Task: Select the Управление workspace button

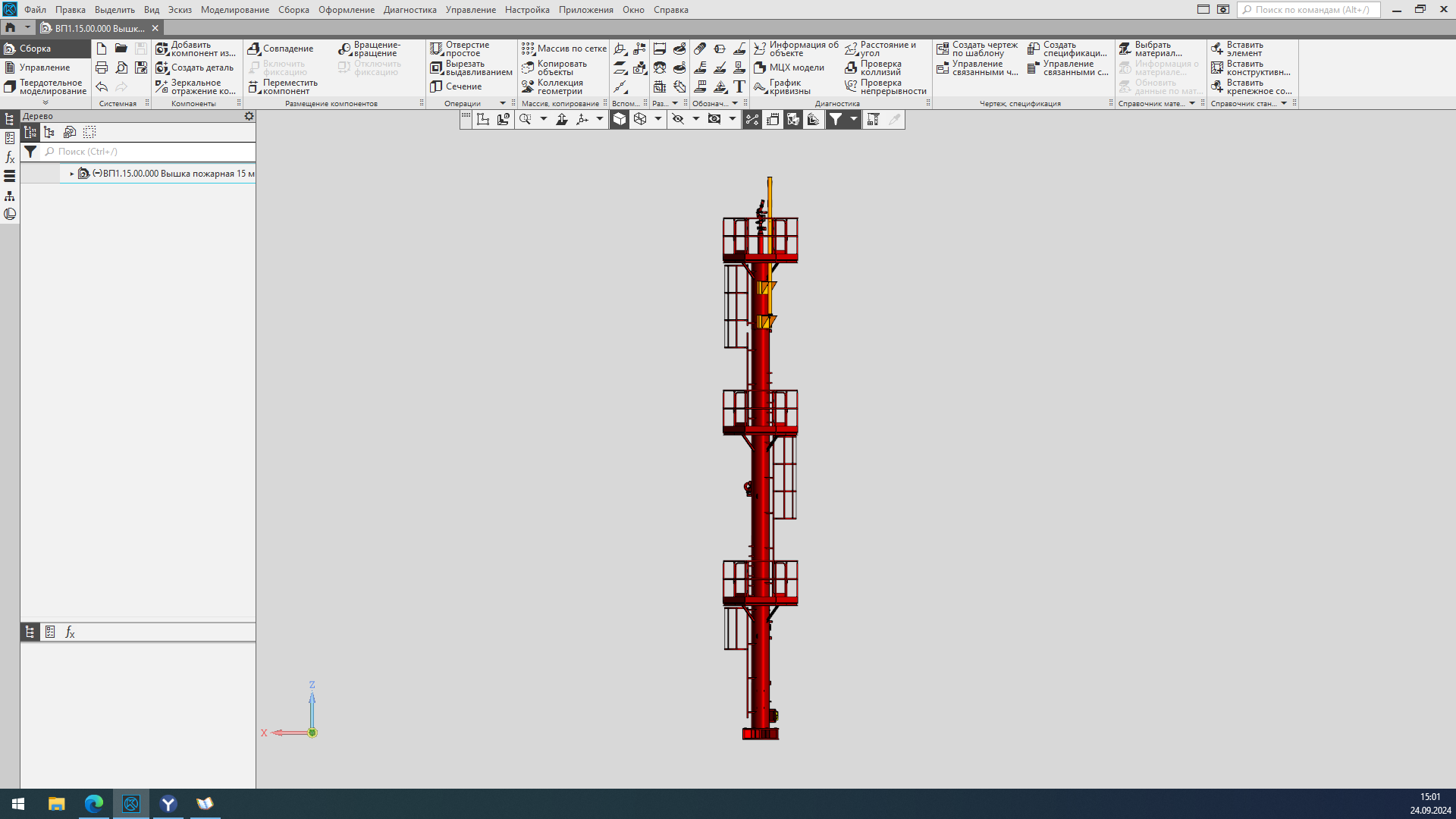Action: (44, 67)
